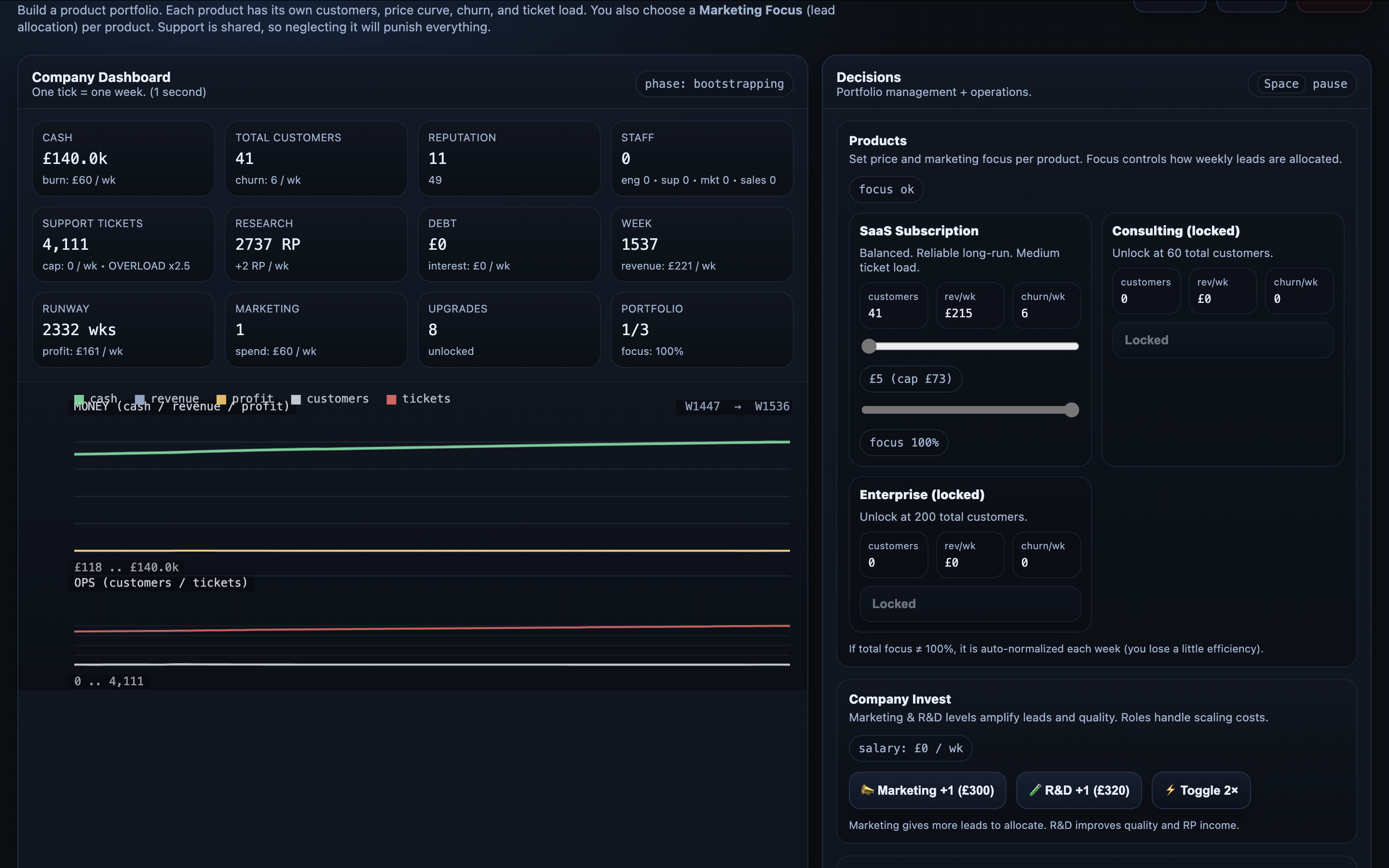
Task: Click the gray customers legend swatch
Action: 296,399
